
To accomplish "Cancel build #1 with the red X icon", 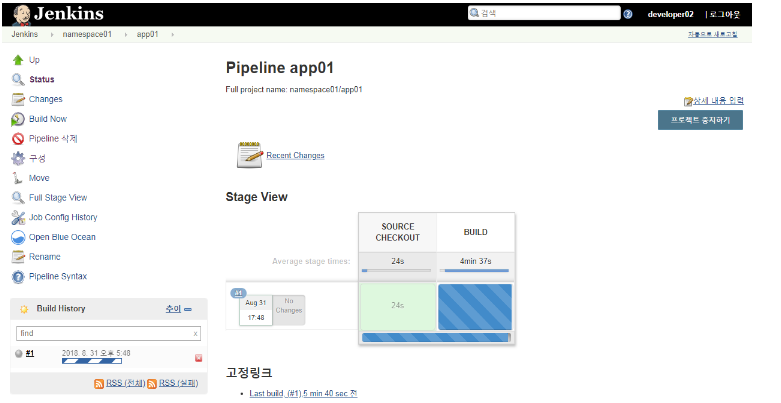I will coord(198,358).
